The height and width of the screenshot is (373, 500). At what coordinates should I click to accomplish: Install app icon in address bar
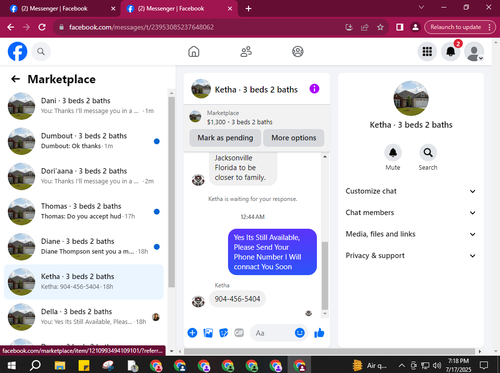[349, 27]
